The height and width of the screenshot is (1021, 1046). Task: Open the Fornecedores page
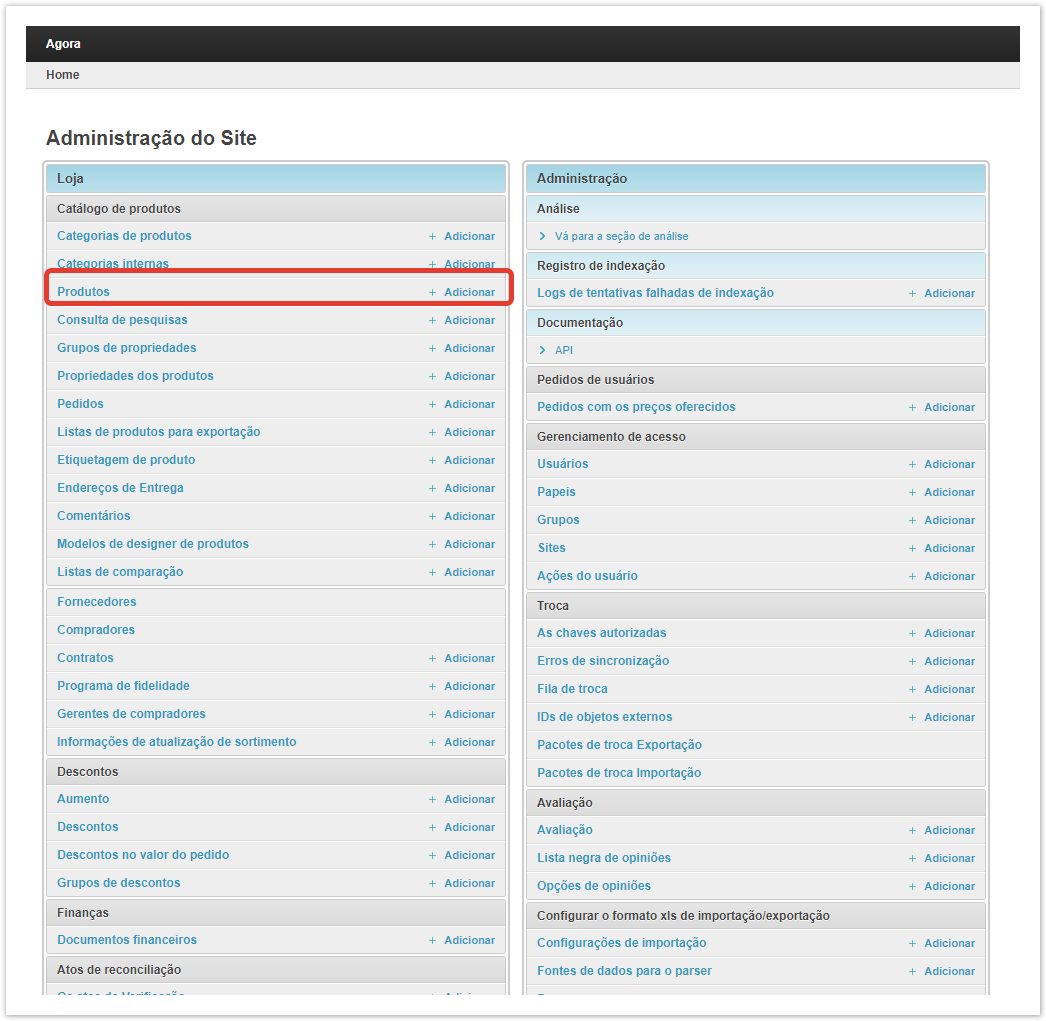point(96,602)
